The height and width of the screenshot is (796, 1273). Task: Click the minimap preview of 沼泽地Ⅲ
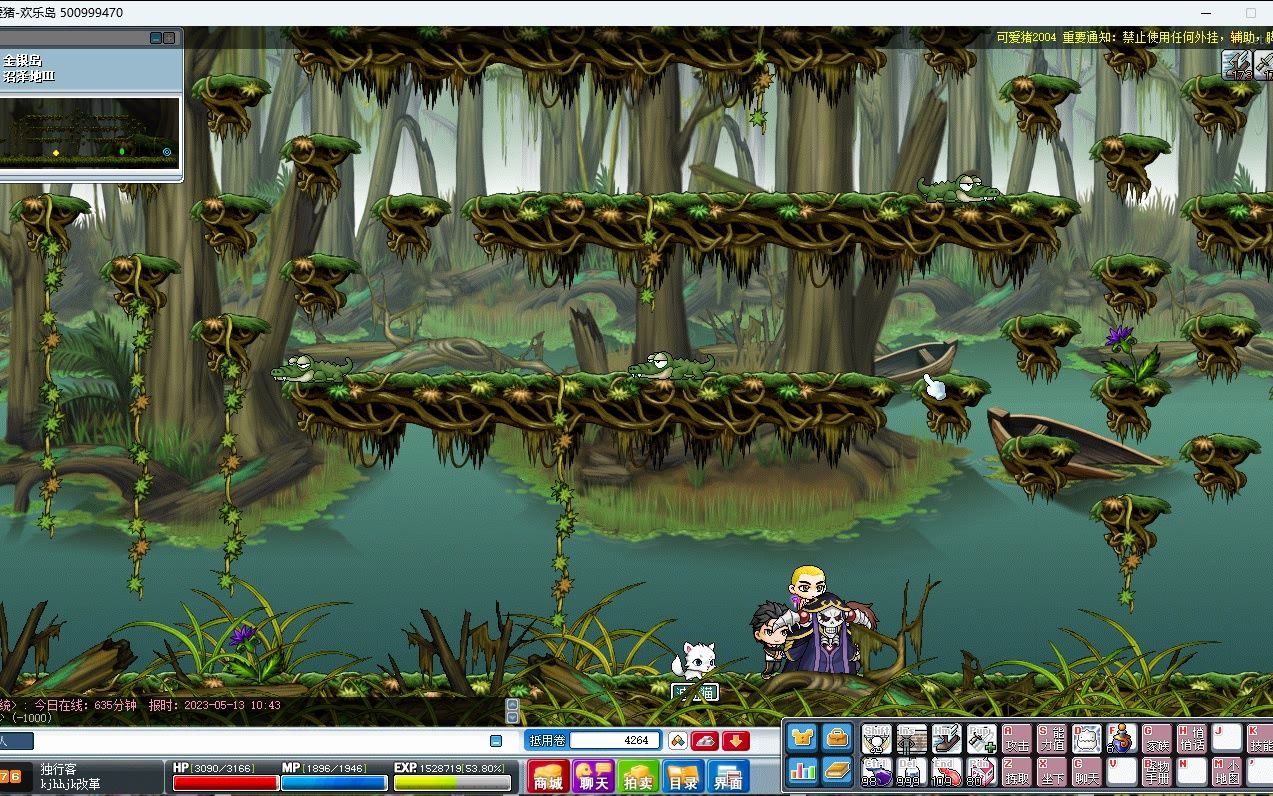point(90,133)
